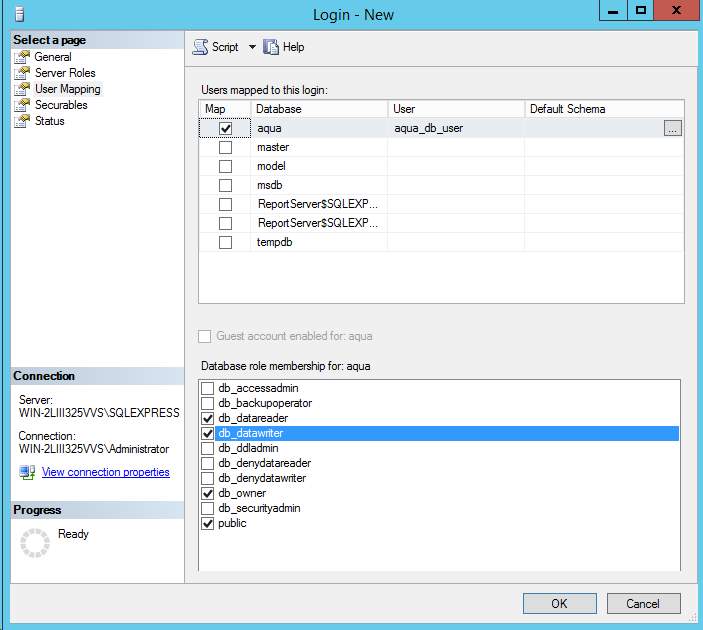The image size is (703, 630).
Task: Open the Script dropdown arrow
Action: pos(252,47)
